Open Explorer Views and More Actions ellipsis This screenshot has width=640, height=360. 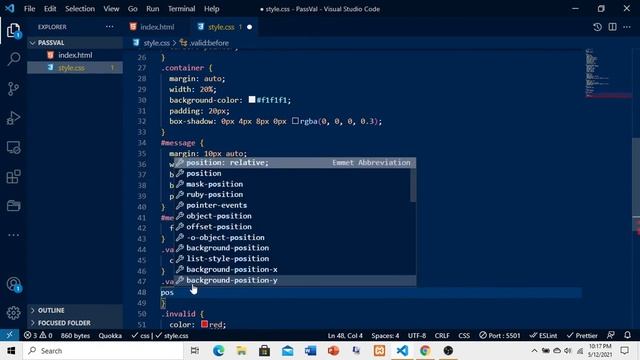tap(109, 27)
